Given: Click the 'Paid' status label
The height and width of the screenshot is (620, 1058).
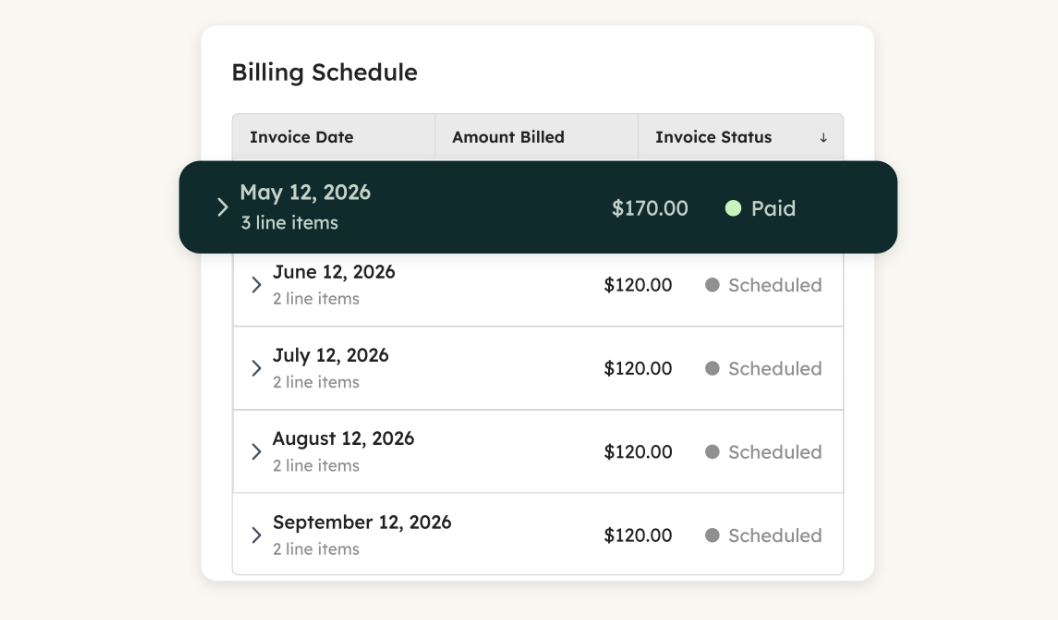Looking at the screenshot, I should pos(773,208).
